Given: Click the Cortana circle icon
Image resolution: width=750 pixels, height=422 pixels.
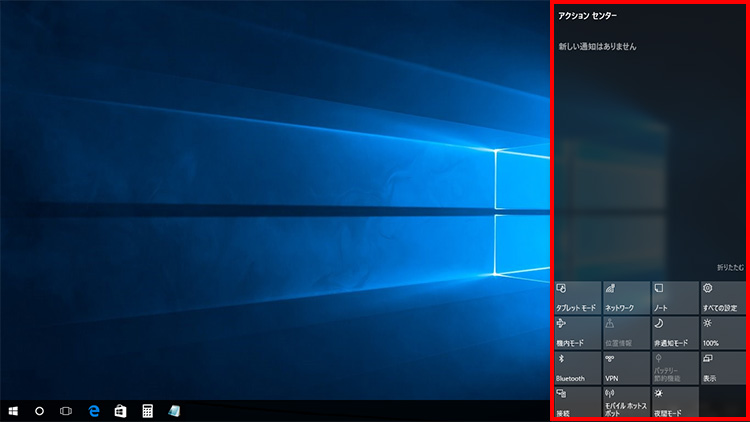Looking at the screenshot, I should coord(40,410).
